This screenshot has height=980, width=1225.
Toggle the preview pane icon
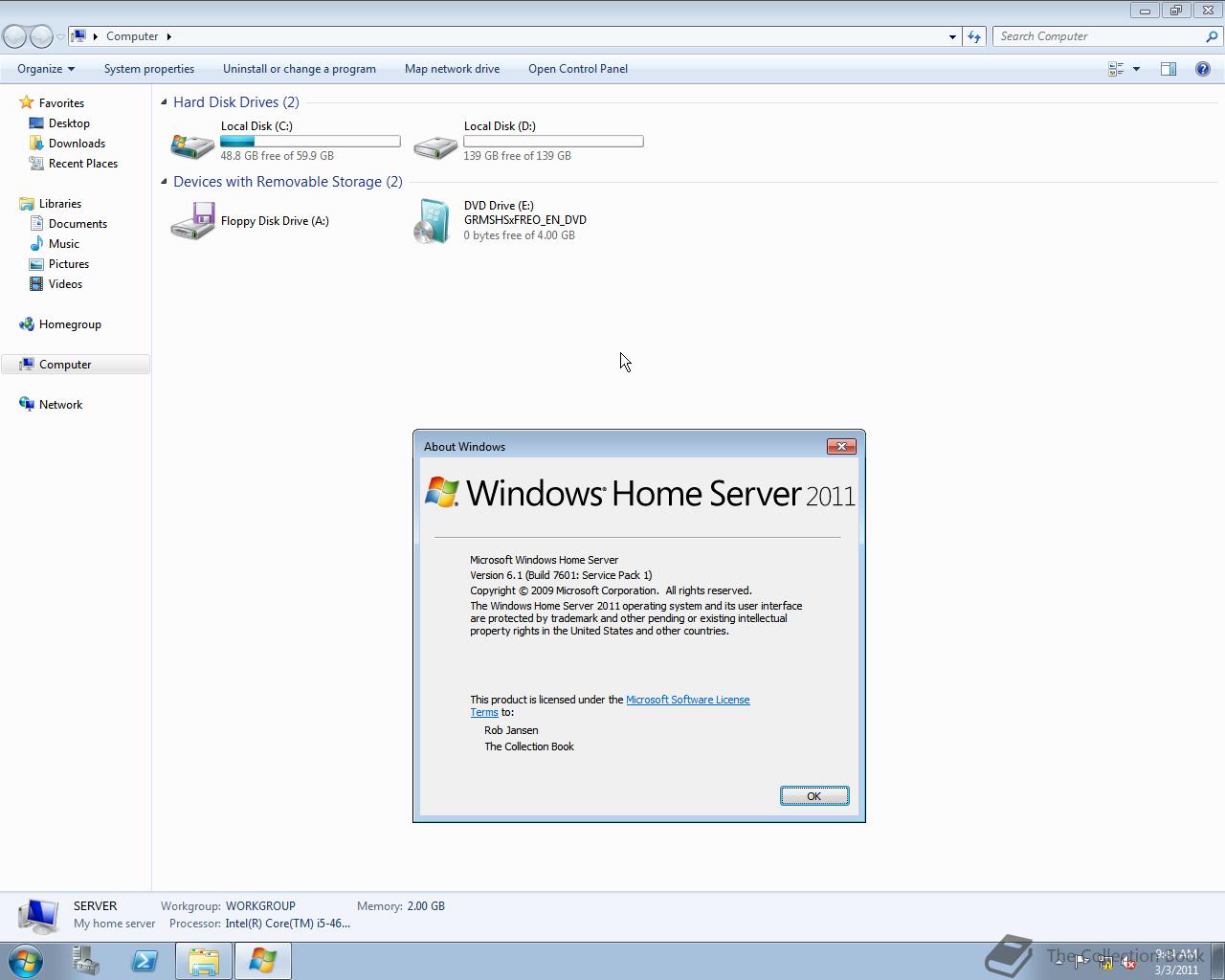click(1169, 69)
